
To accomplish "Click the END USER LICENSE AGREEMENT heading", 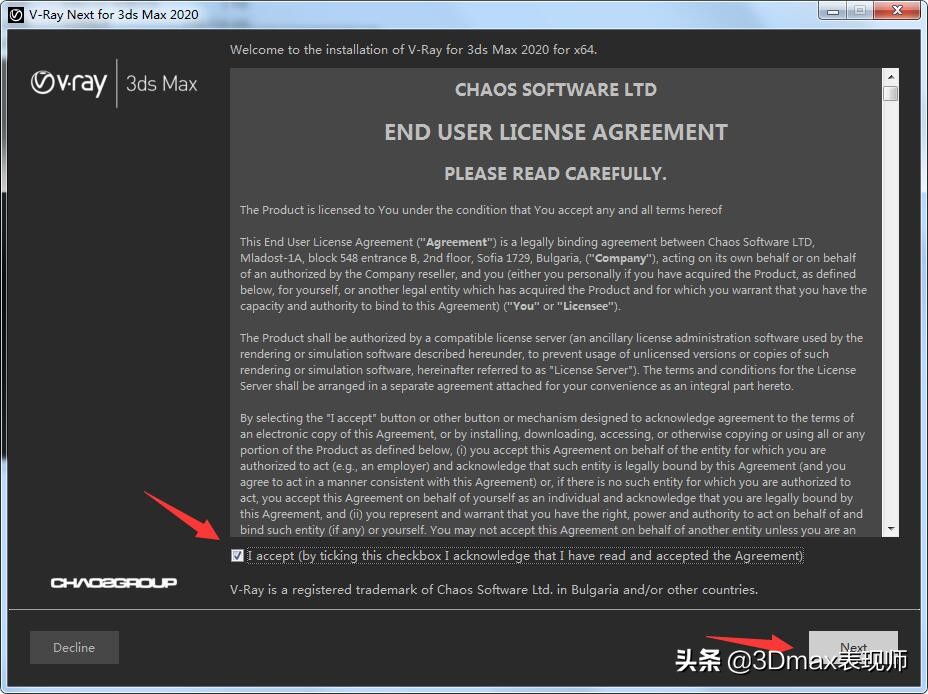I will [556, 132].
